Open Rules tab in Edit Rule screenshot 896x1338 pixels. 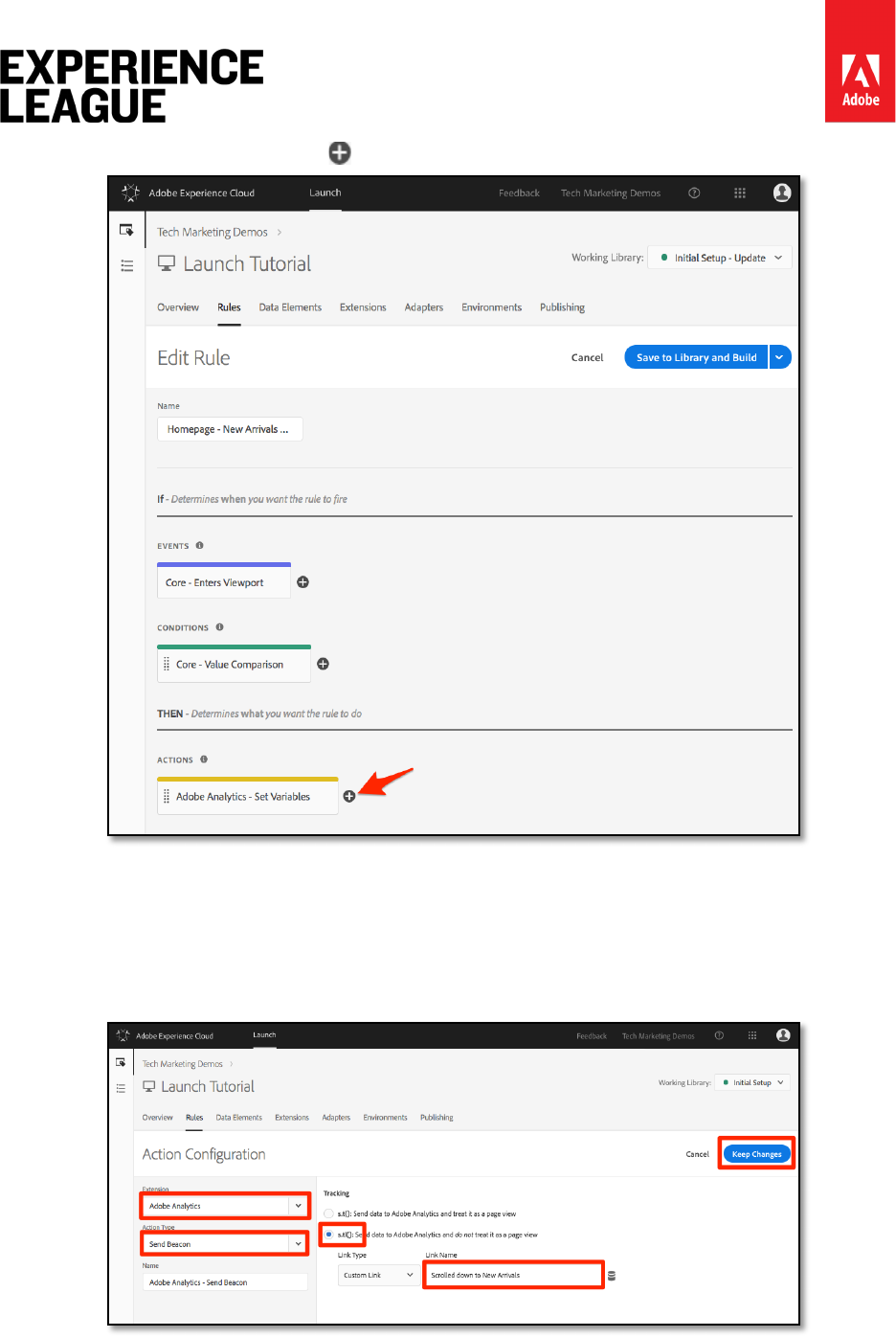[x=229, y=307]
